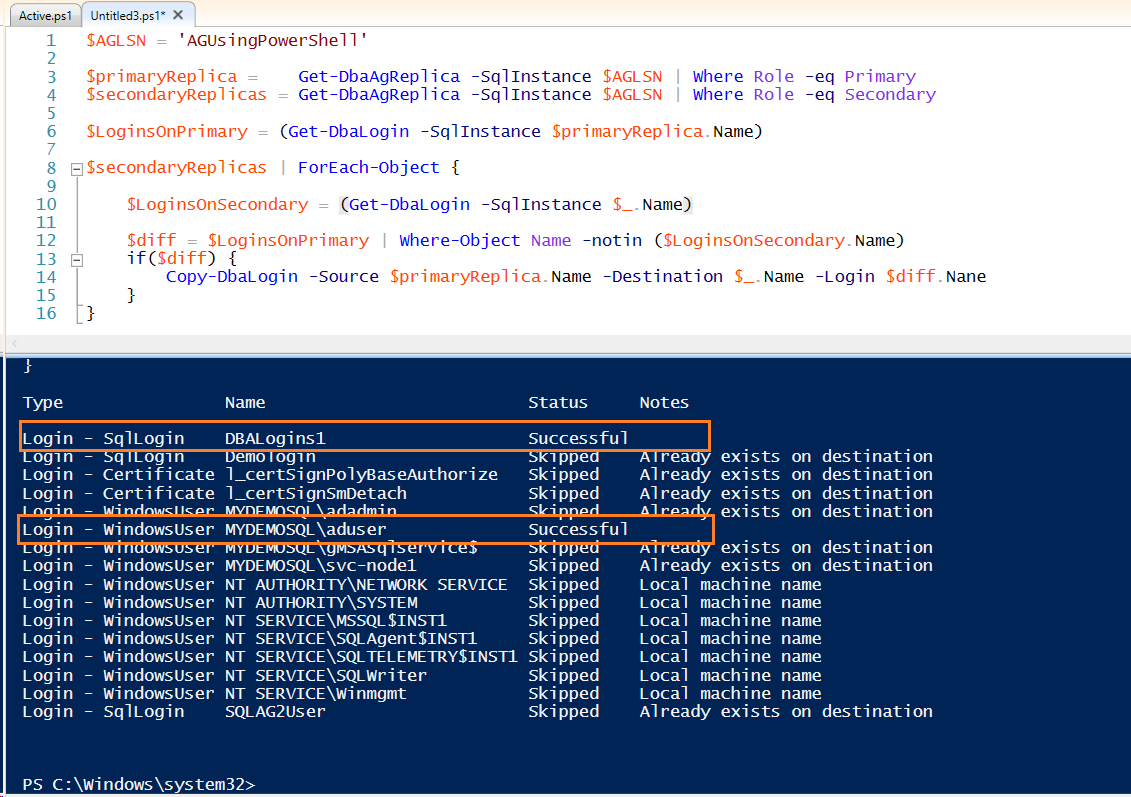The height and width of the screenshot is (797, 1131).
Task: Click the $LoginsOnSecondary variable on line 10
Action: click(217, 204)
